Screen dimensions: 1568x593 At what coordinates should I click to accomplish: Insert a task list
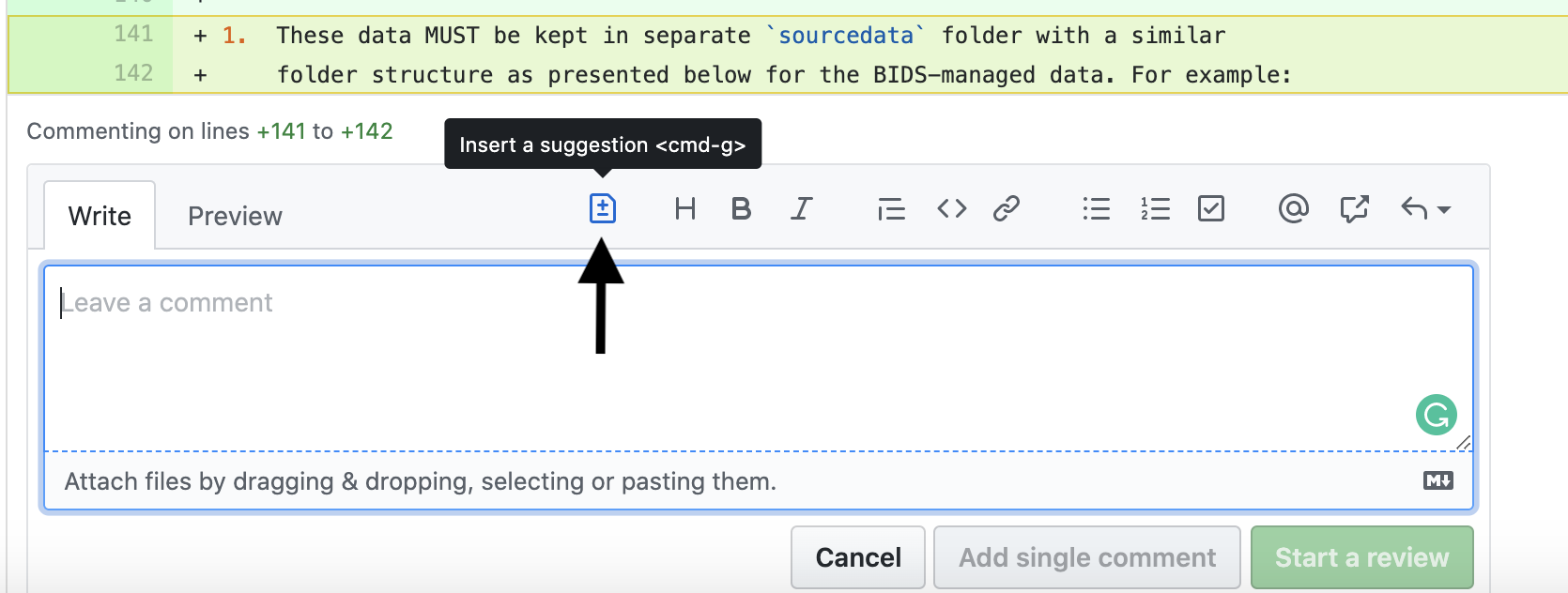click(1211, 208)
